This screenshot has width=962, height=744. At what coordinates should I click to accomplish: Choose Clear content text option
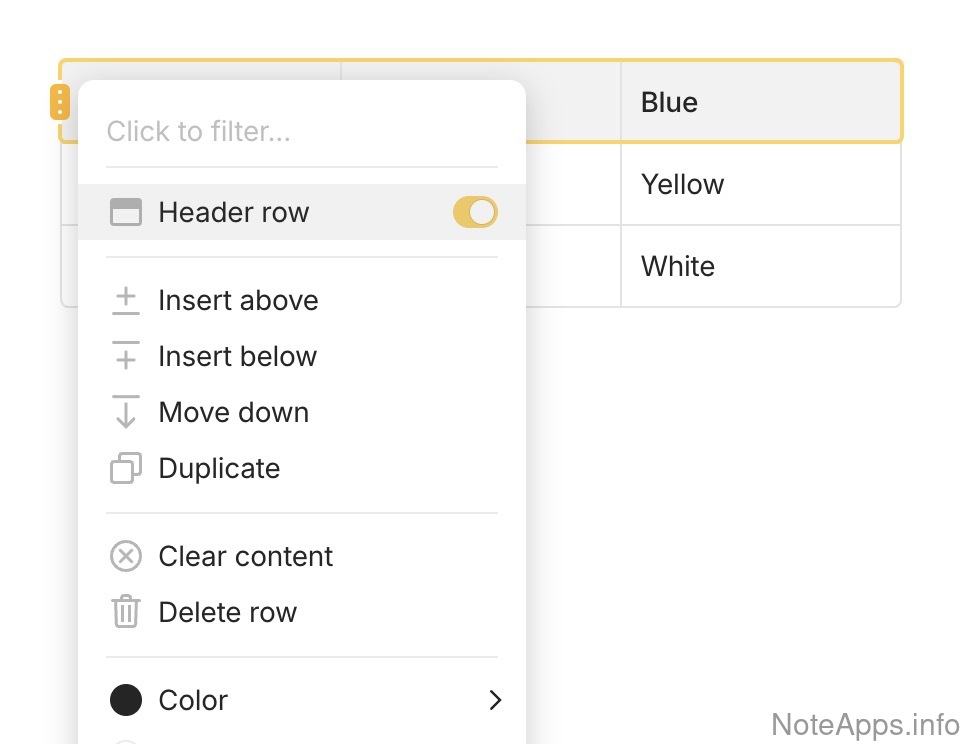click(x=245, y=556)
